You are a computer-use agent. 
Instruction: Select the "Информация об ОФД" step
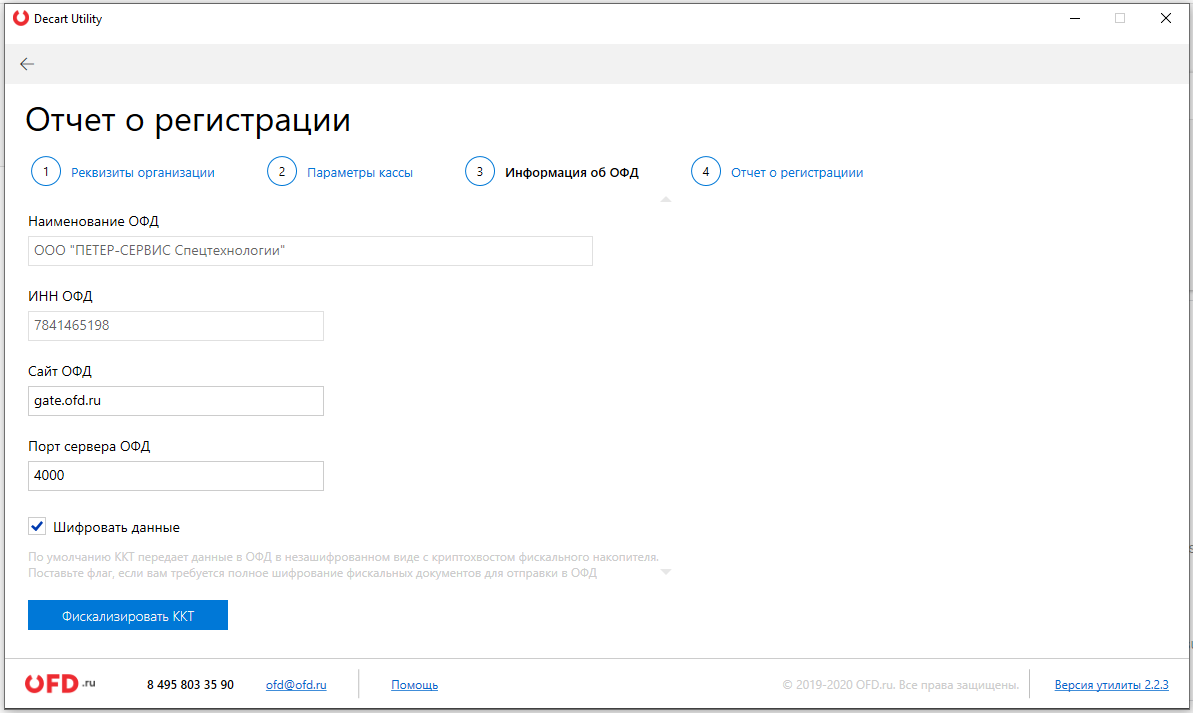pos(572,173)
